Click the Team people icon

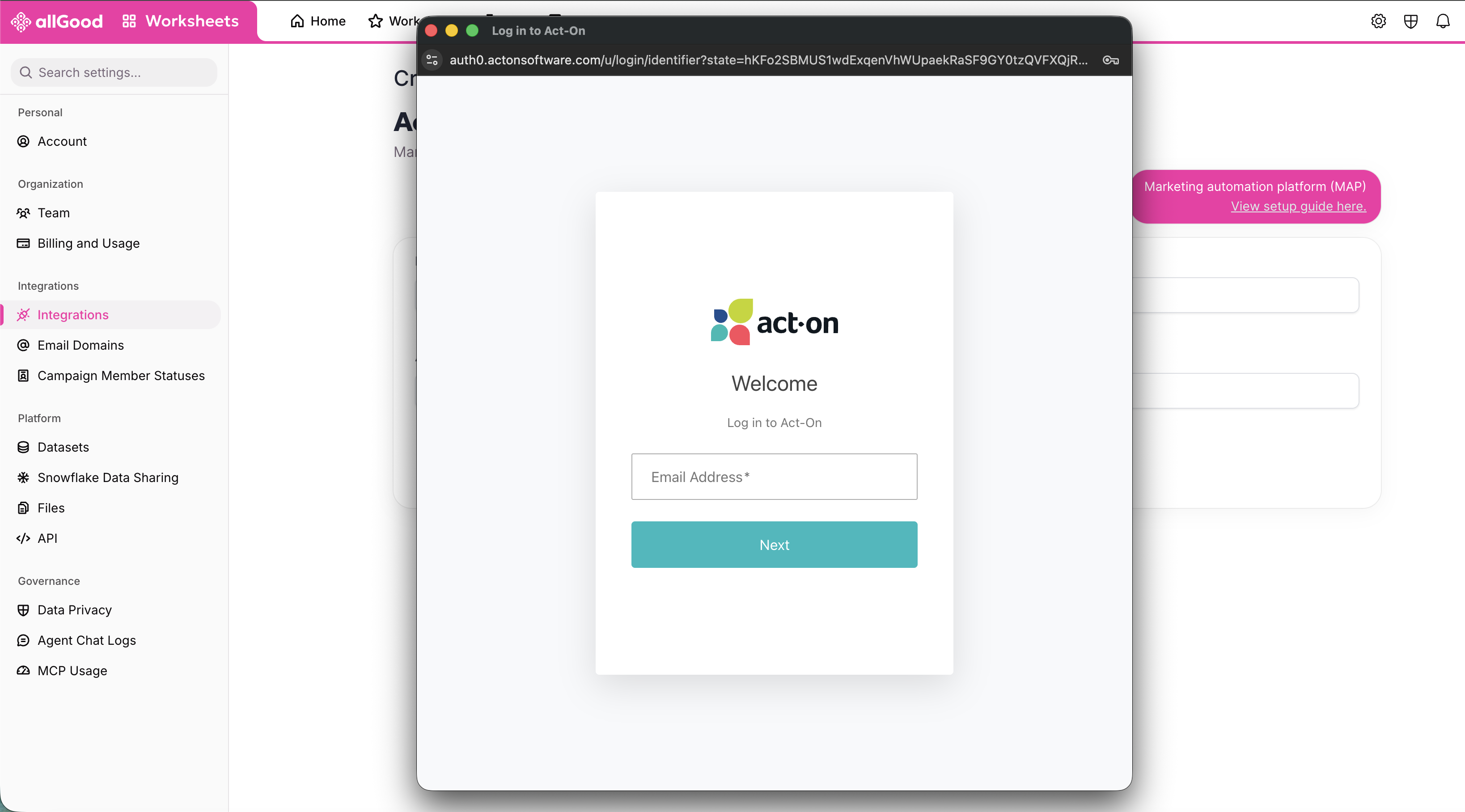23,213
